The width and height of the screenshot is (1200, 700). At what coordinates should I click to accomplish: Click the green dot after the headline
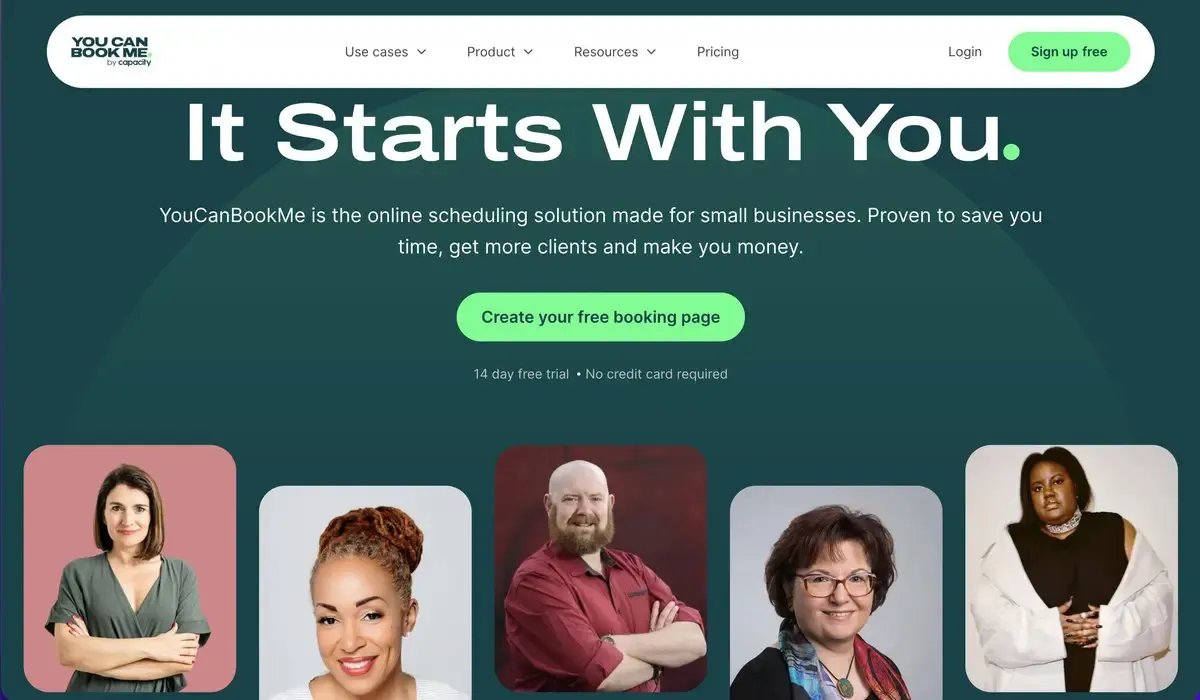coord(1011,152)
